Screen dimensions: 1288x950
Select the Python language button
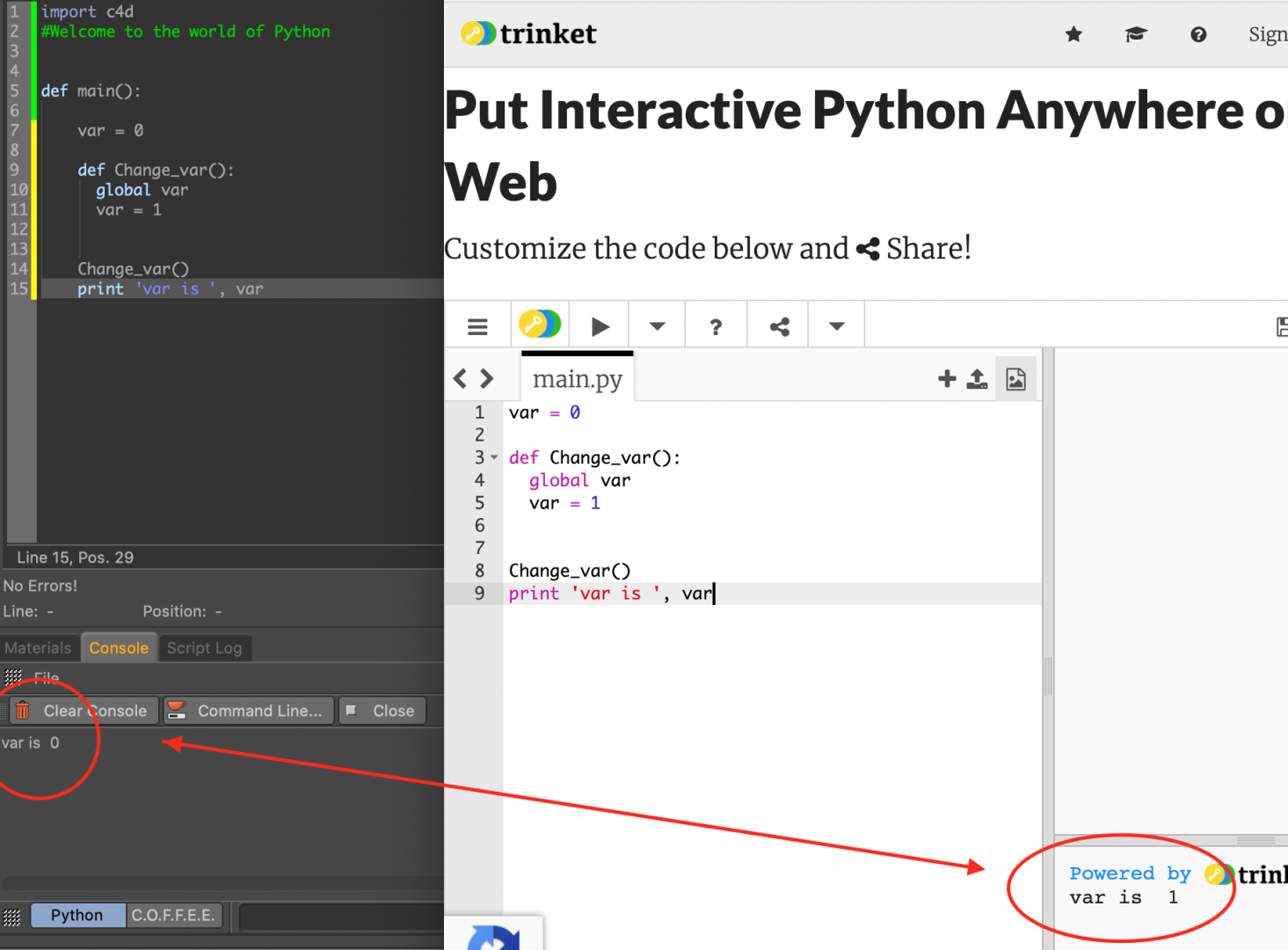77,915
